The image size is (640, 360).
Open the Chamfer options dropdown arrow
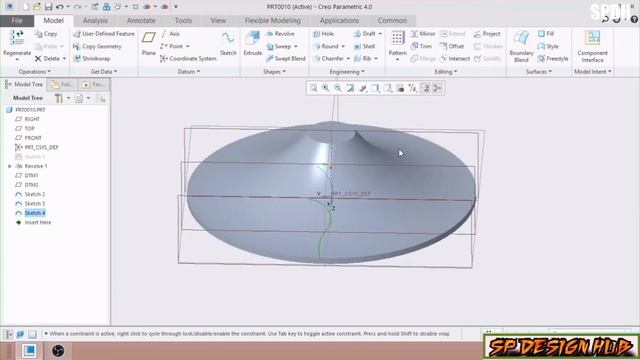[348, 59]
